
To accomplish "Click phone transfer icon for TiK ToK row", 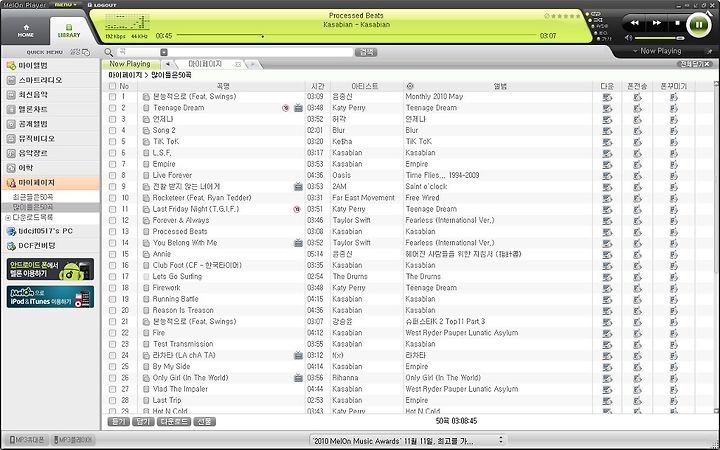I will (x=637, y=141).
